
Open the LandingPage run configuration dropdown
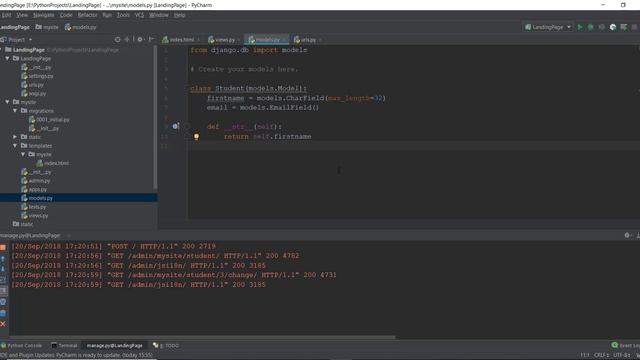548,27
